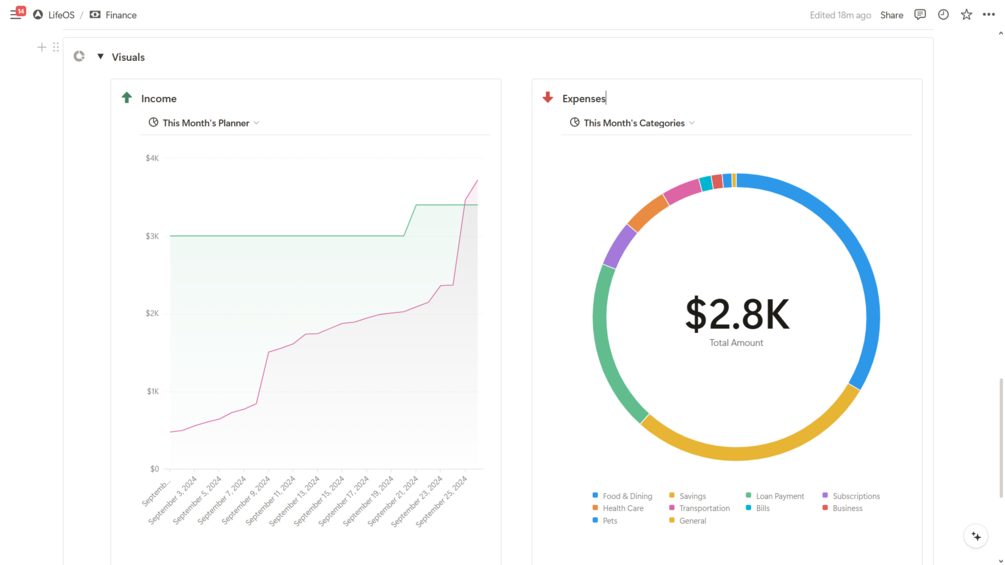This screenshot has width=1005, height=565.
Task: Click the LifeOS workspace icon
Action: (x=38, y=15)
